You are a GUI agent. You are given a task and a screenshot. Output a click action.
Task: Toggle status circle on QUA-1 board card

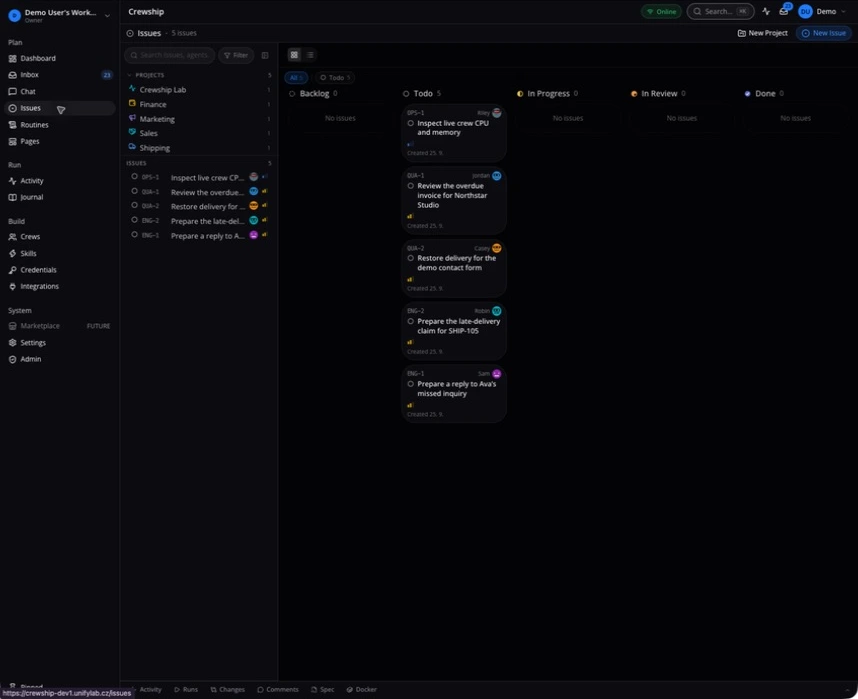coord(410,186)
